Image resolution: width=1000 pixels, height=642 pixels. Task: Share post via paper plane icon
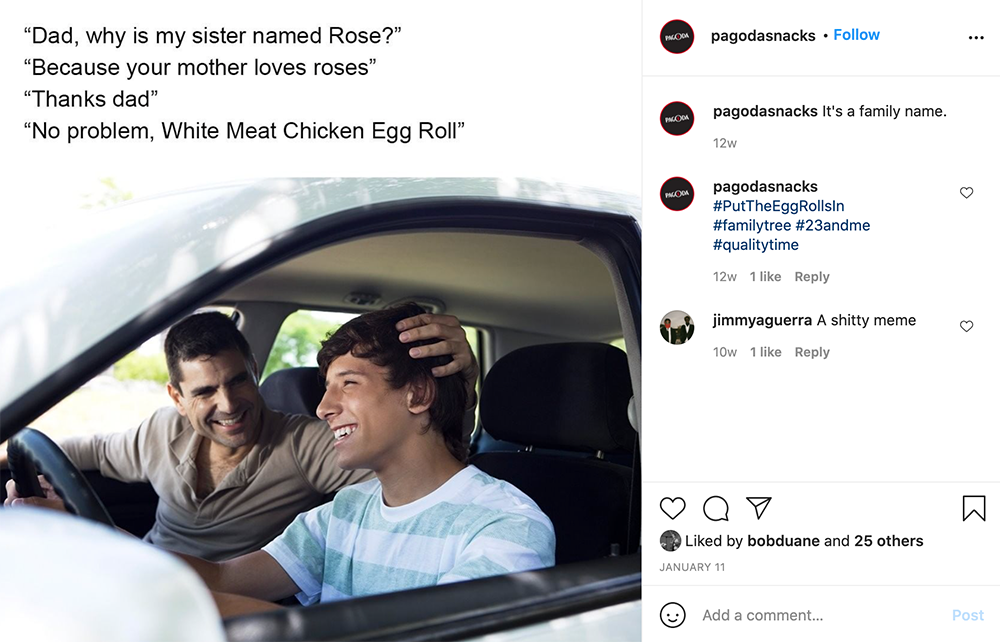point(759,508)
